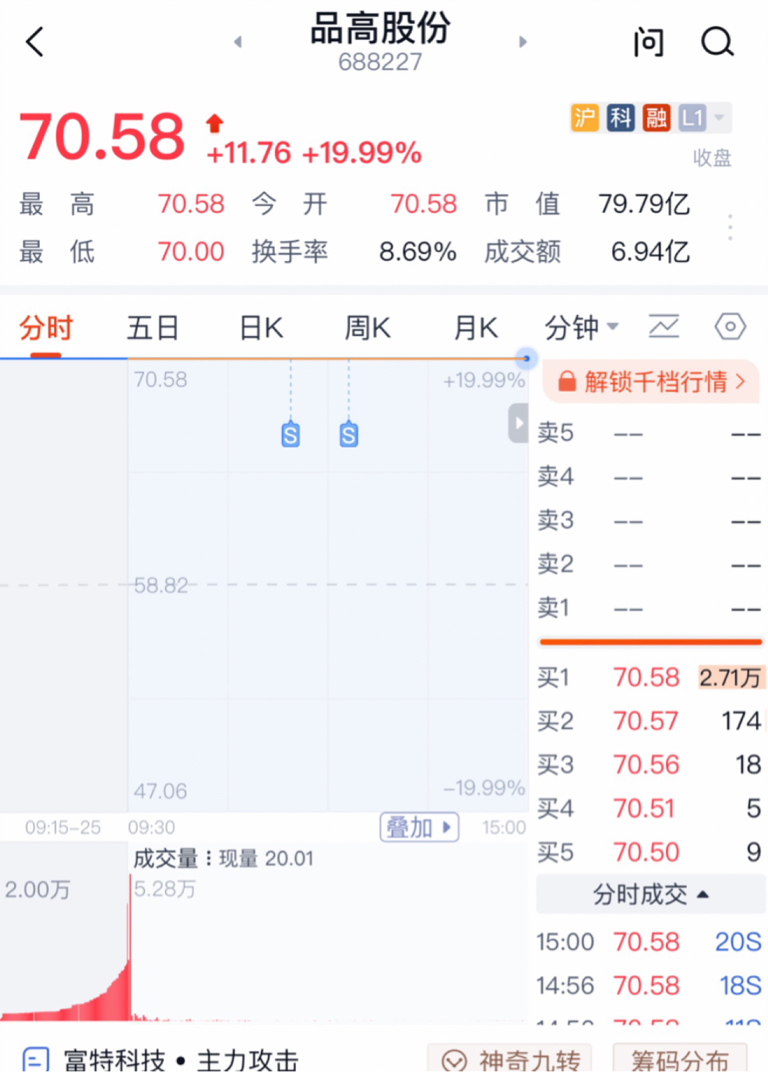Select the 买1 70.58 bid row

650,678
